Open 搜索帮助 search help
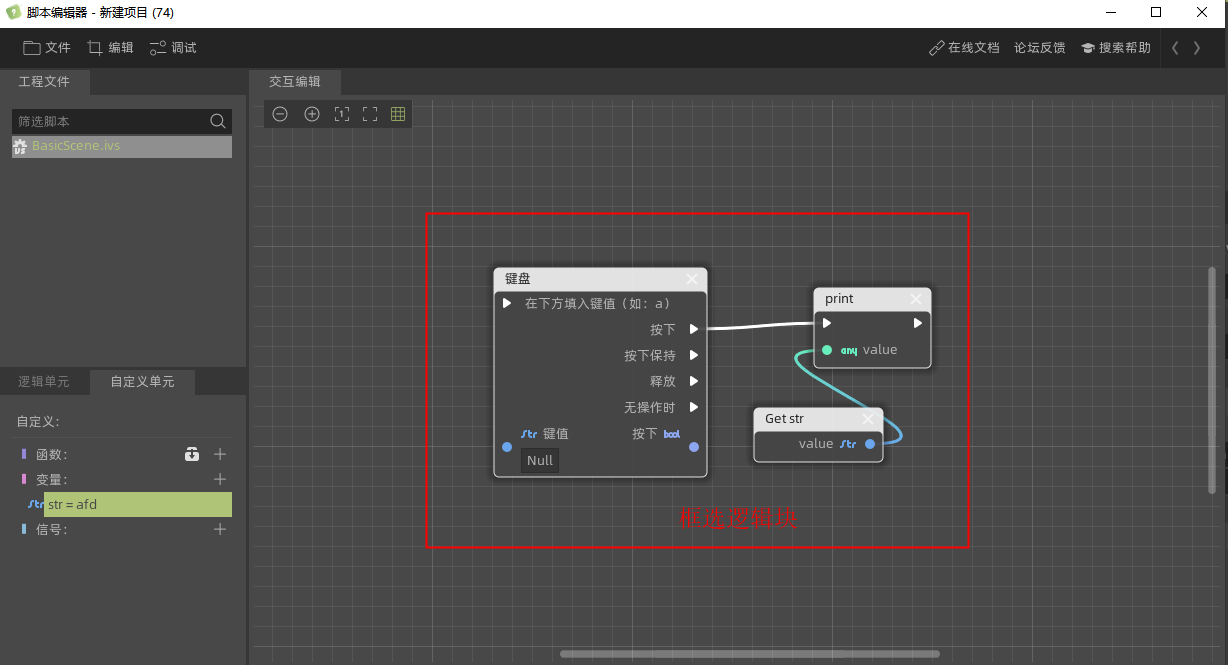The height and width of the screenshot is (665, 1228). (x=1115, y=48)
